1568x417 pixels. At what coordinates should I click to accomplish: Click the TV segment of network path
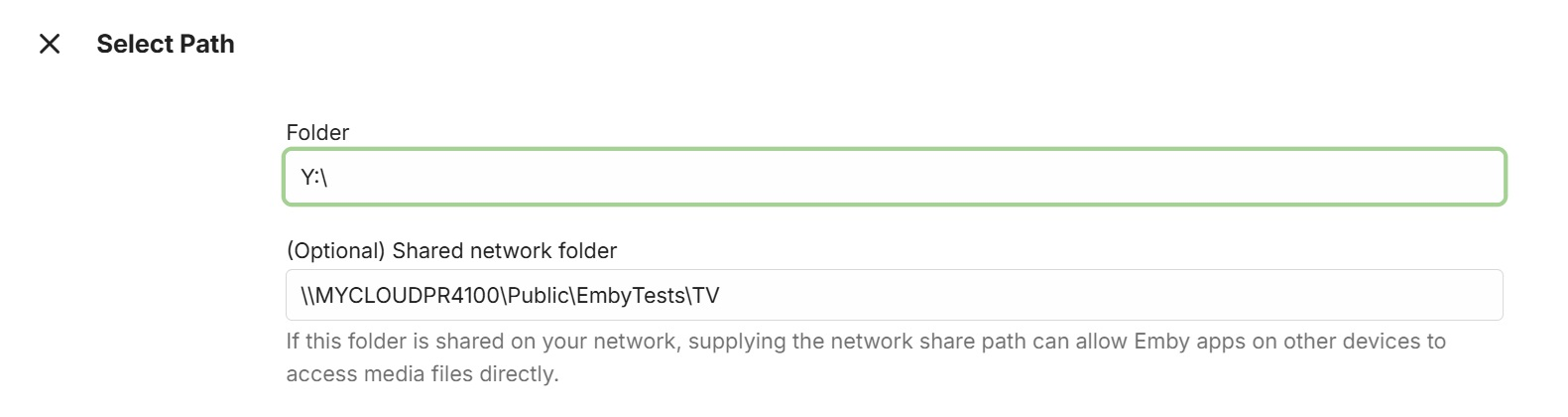[x=706, y=296]
